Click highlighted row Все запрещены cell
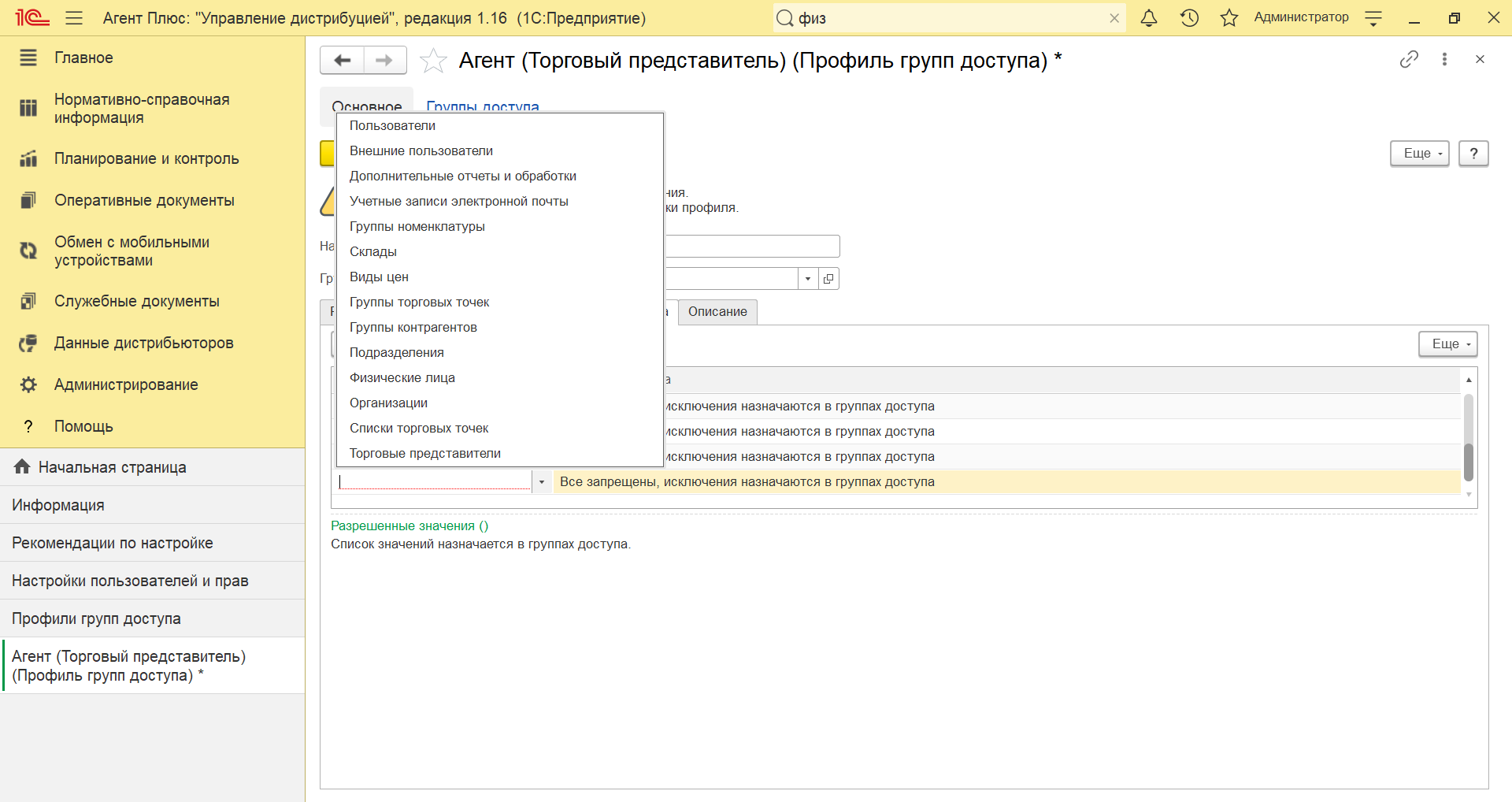 (x=1007, y=482)
